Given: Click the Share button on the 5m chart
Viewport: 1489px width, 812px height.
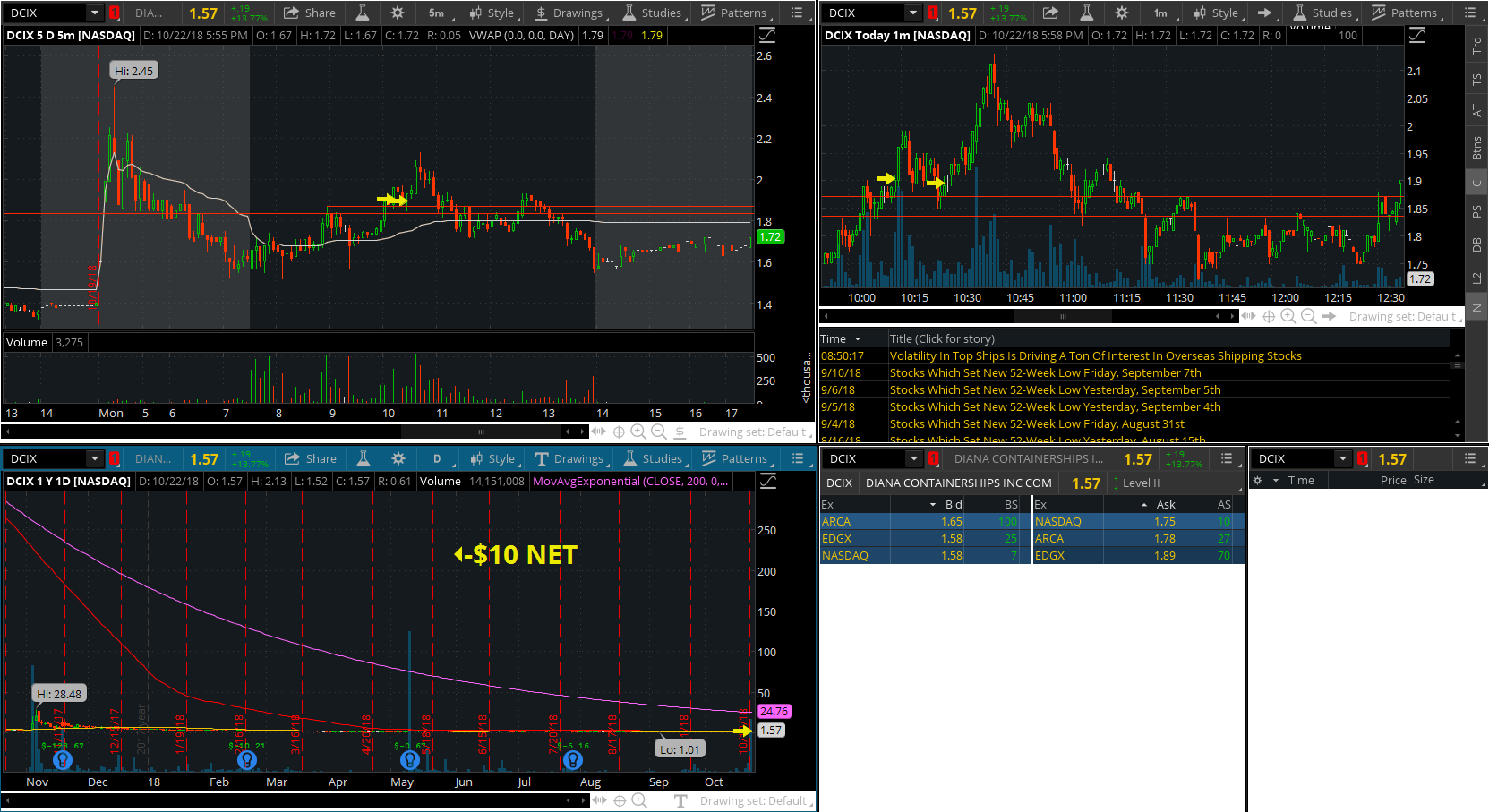Looking at the screenshot, I should click(x=310, y=13).
